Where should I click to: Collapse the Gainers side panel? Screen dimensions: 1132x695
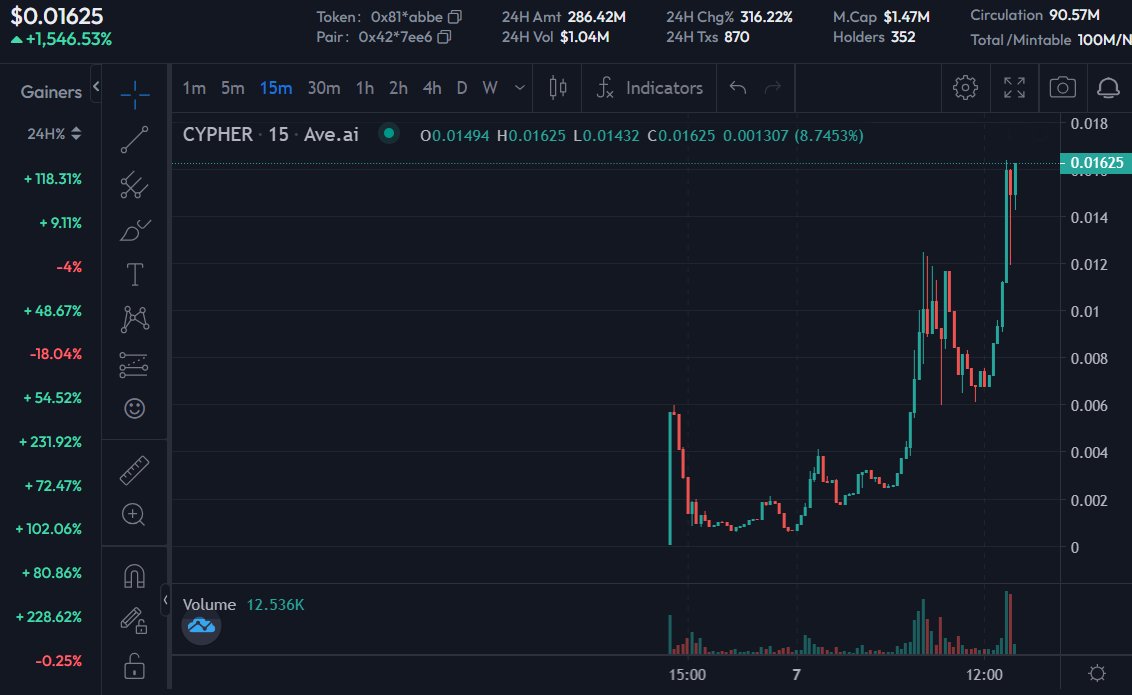tap(95, 87)
